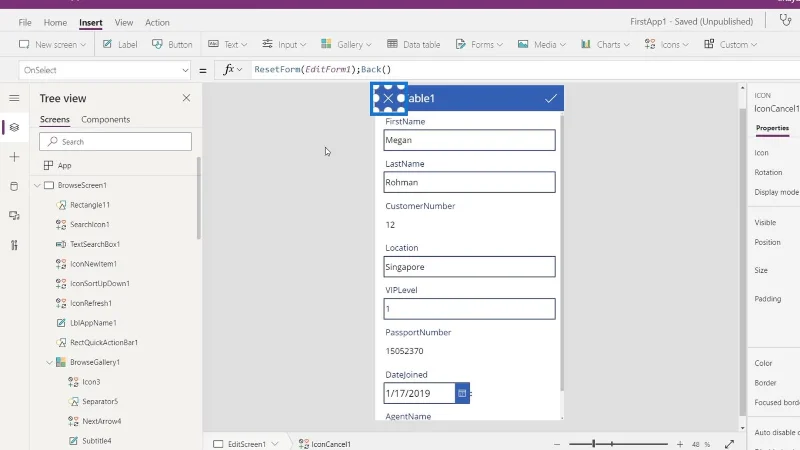Expand the fx formula options
Image resolution: width=800 pixels, height=450 pixels.
[239, 70]
